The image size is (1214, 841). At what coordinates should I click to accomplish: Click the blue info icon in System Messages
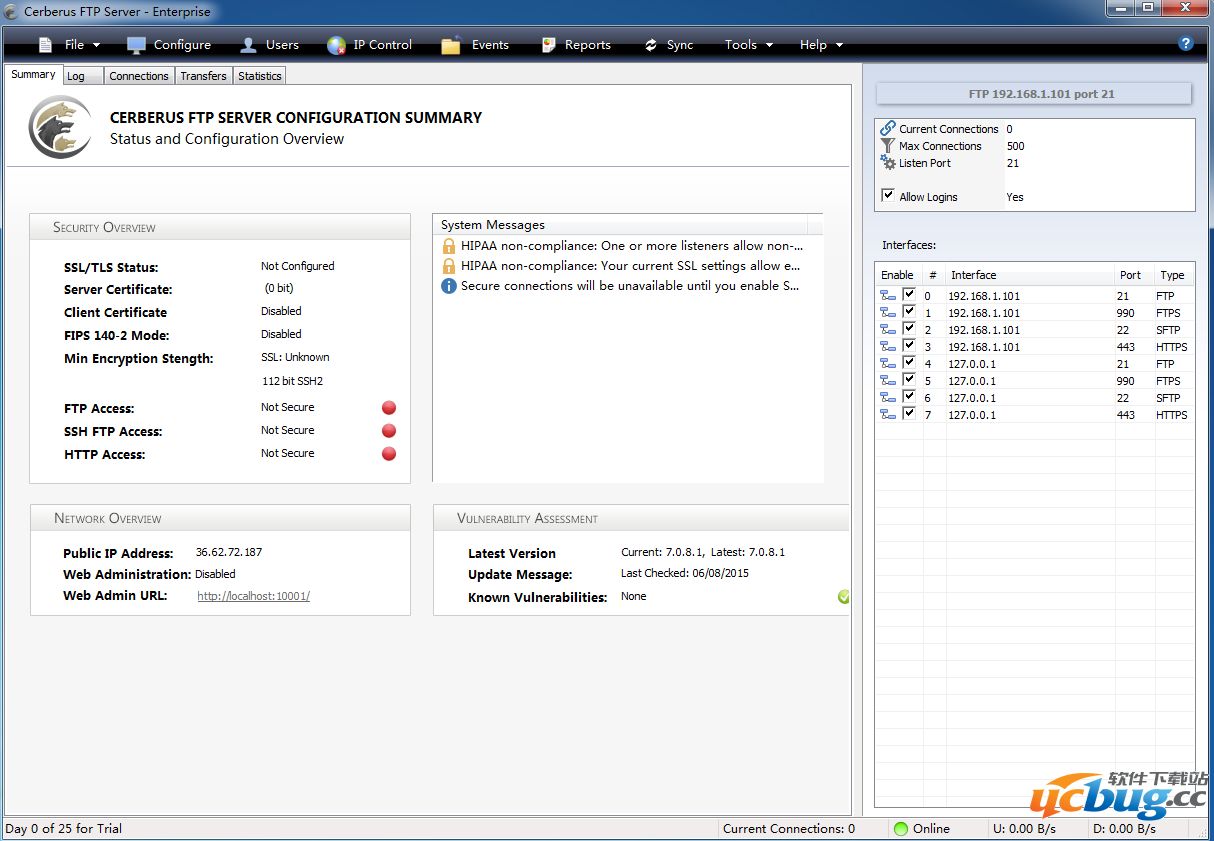coord(449,286)
